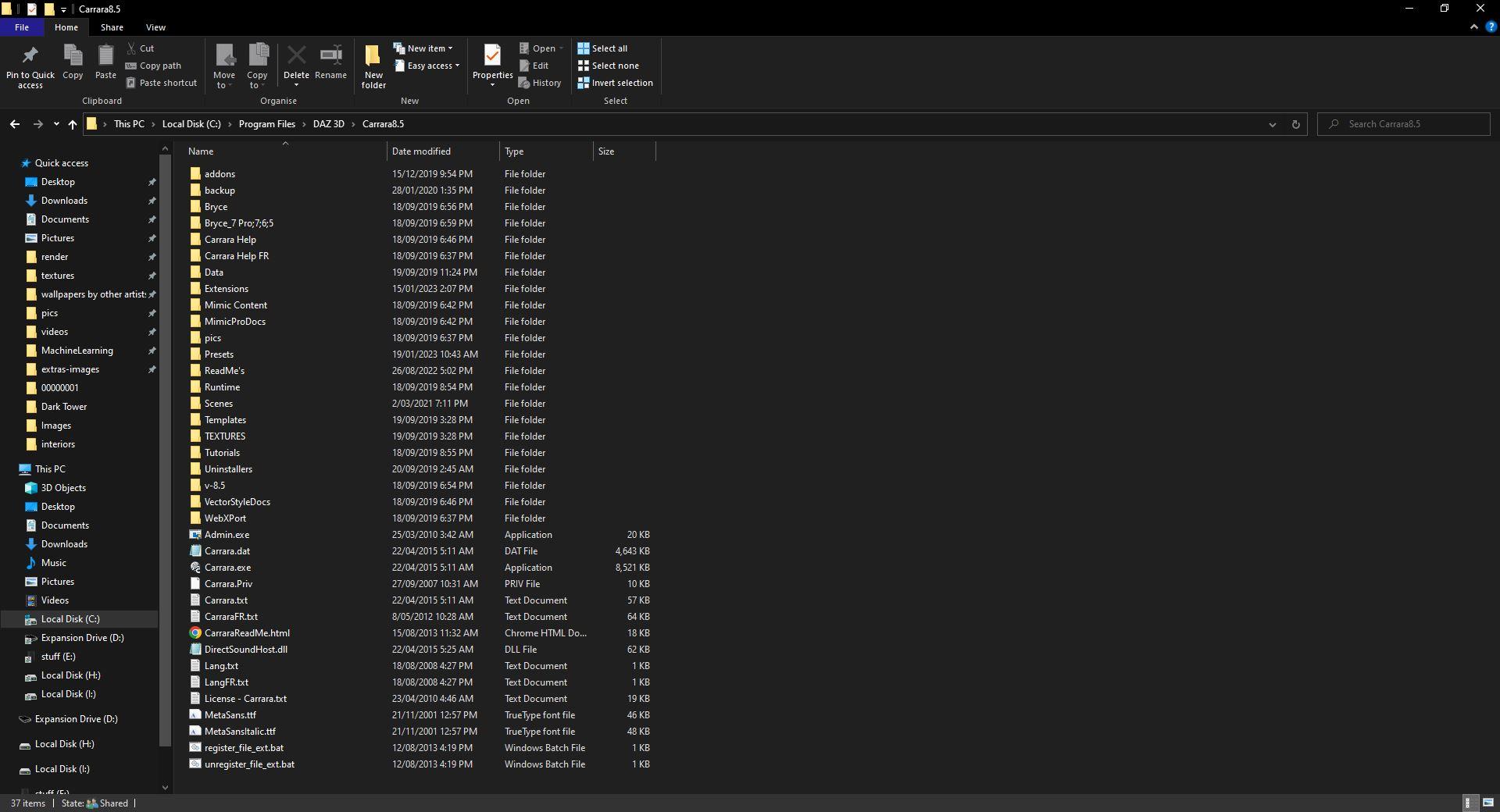Select the MetaSans.ttf font file icon

(195, 715)
